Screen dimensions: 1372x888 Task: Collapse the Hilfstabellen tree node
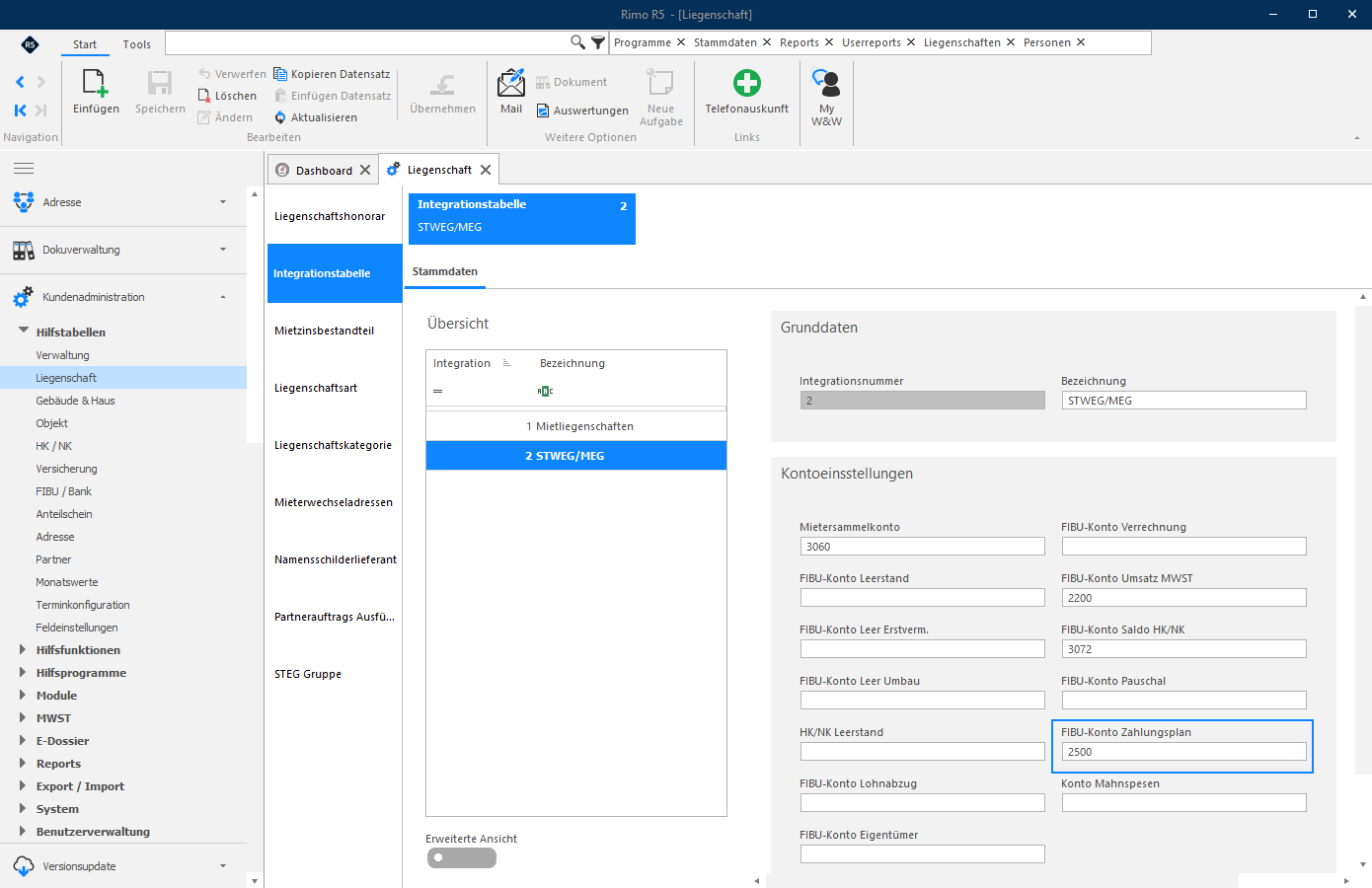[x=24, y=331]
